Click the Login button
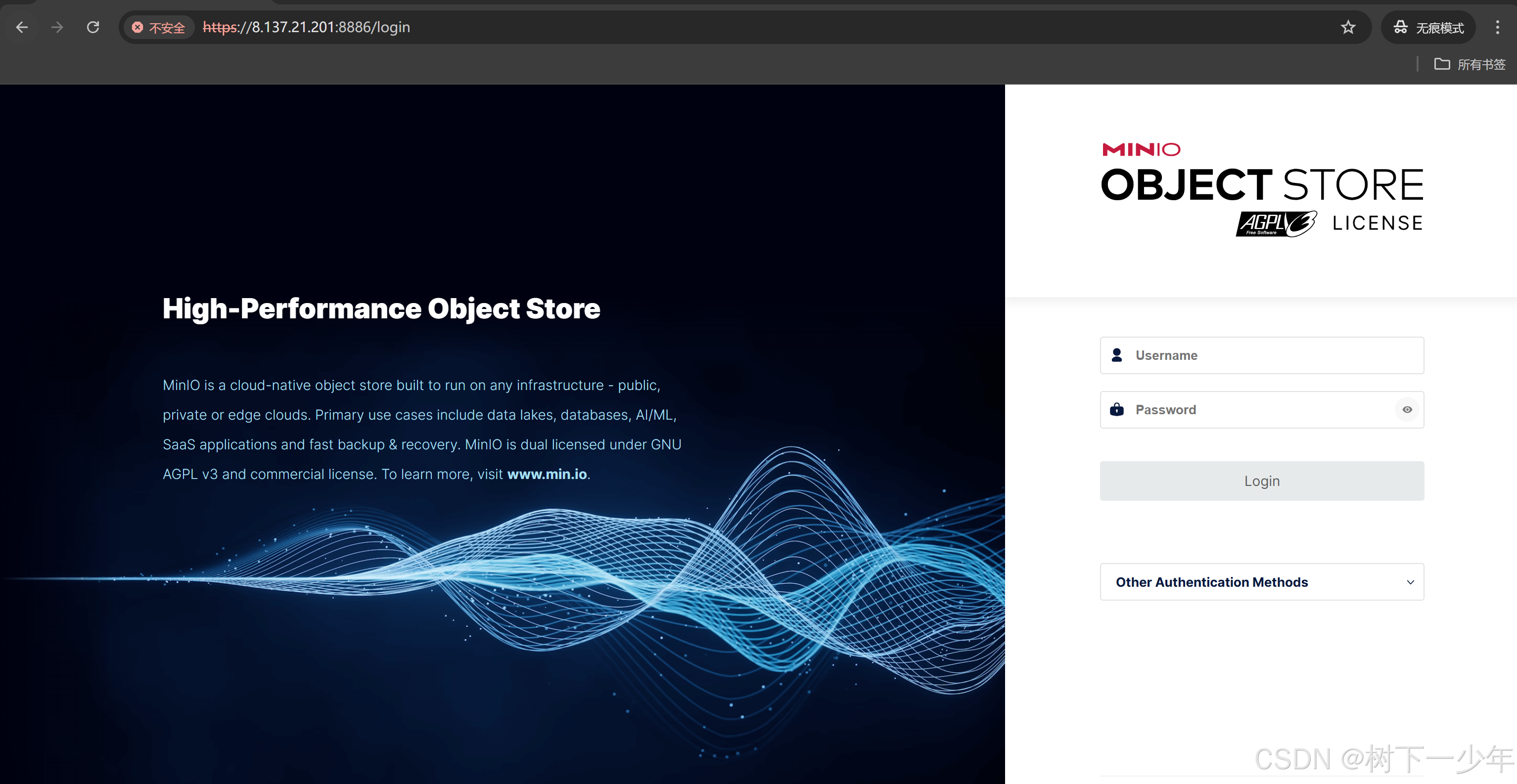 click(x=1261, y=480)
